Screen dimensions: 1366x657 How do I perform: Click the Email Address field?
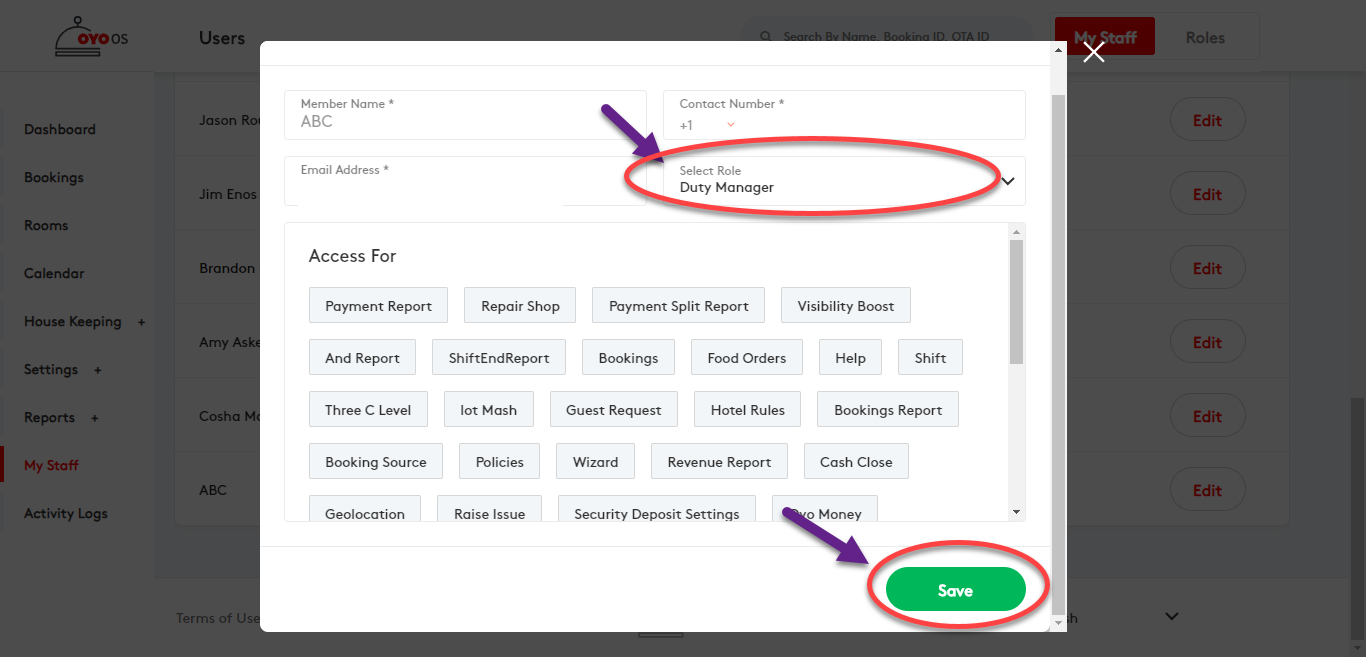[465, 181]
